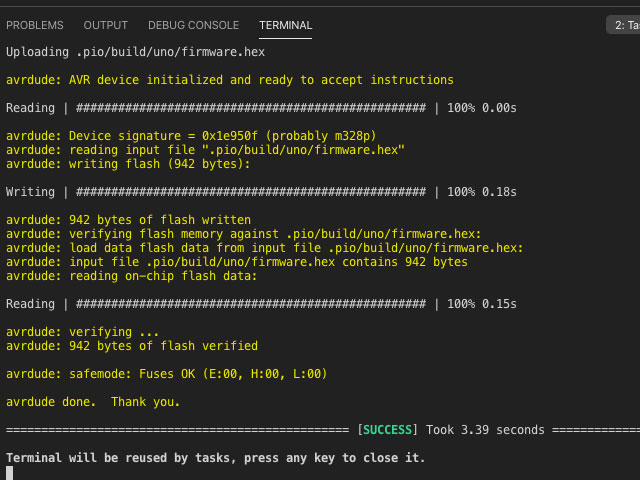Open the terminal selector dropdown
640x480 pixels.
[623, 25]
